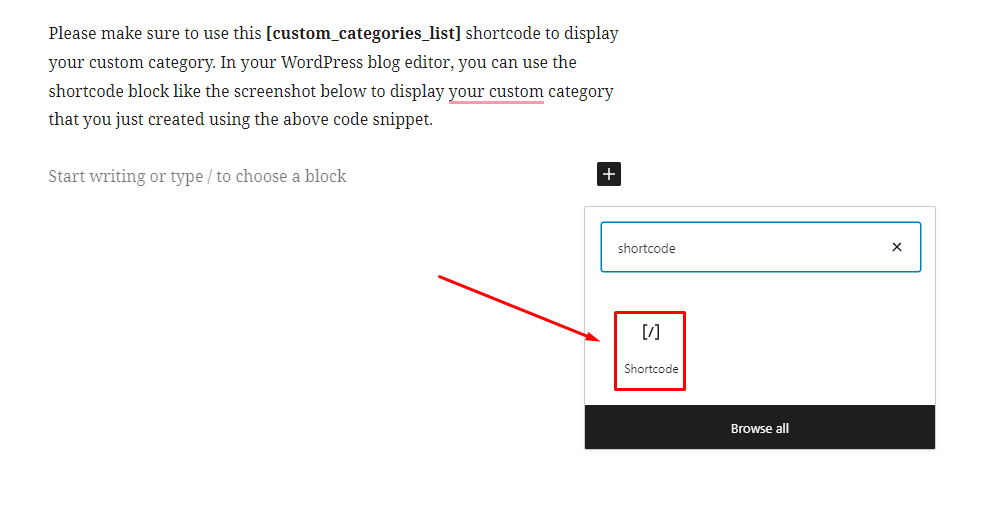Clear the block search with X icon

pos(897,247)
